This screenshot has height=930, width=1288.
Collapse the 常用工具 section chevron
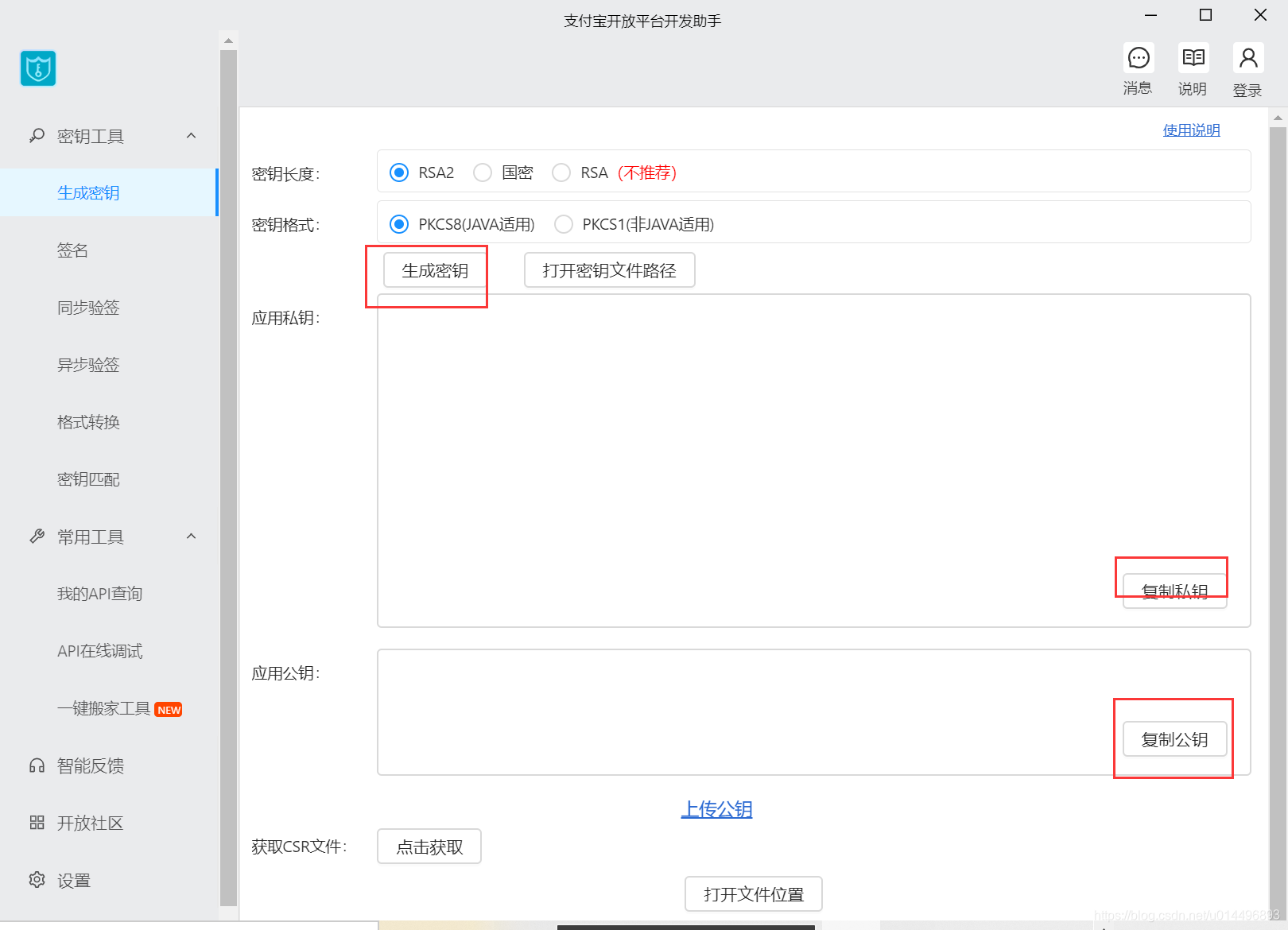pyautogui.click(x=191, y=537)
